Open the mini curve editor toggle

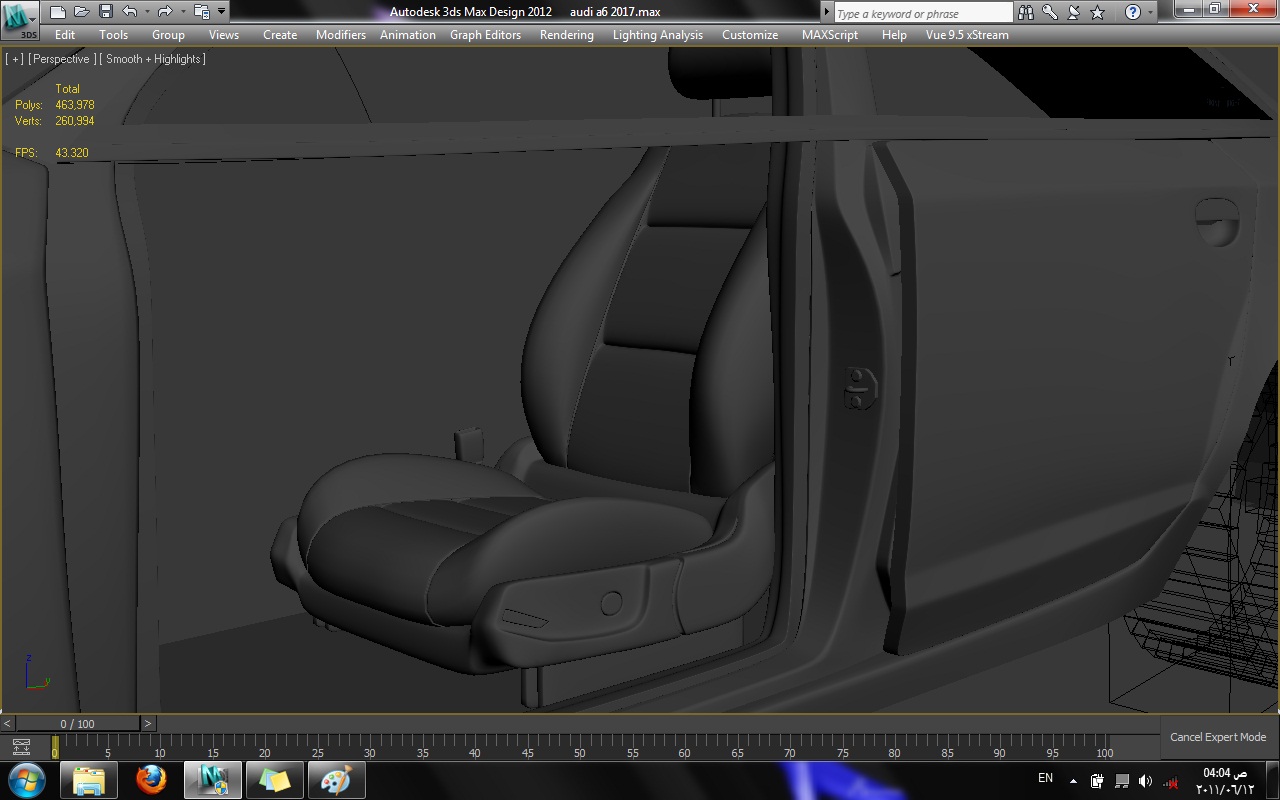coord(20,746)
